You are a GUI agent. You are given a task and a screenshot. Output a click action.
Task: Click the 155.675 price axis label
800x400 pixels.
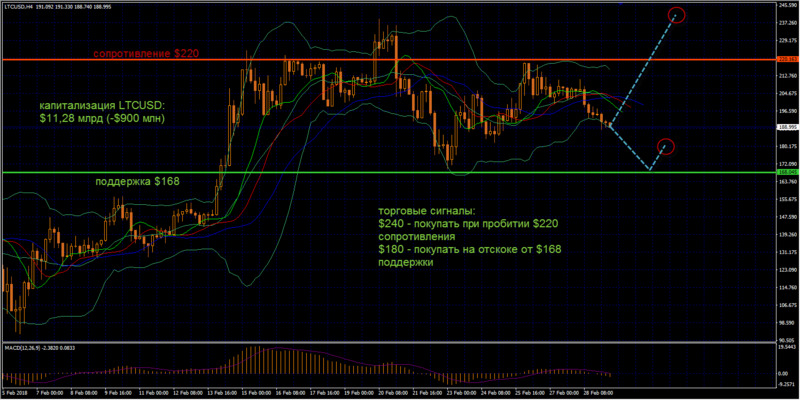coord(788,199)
